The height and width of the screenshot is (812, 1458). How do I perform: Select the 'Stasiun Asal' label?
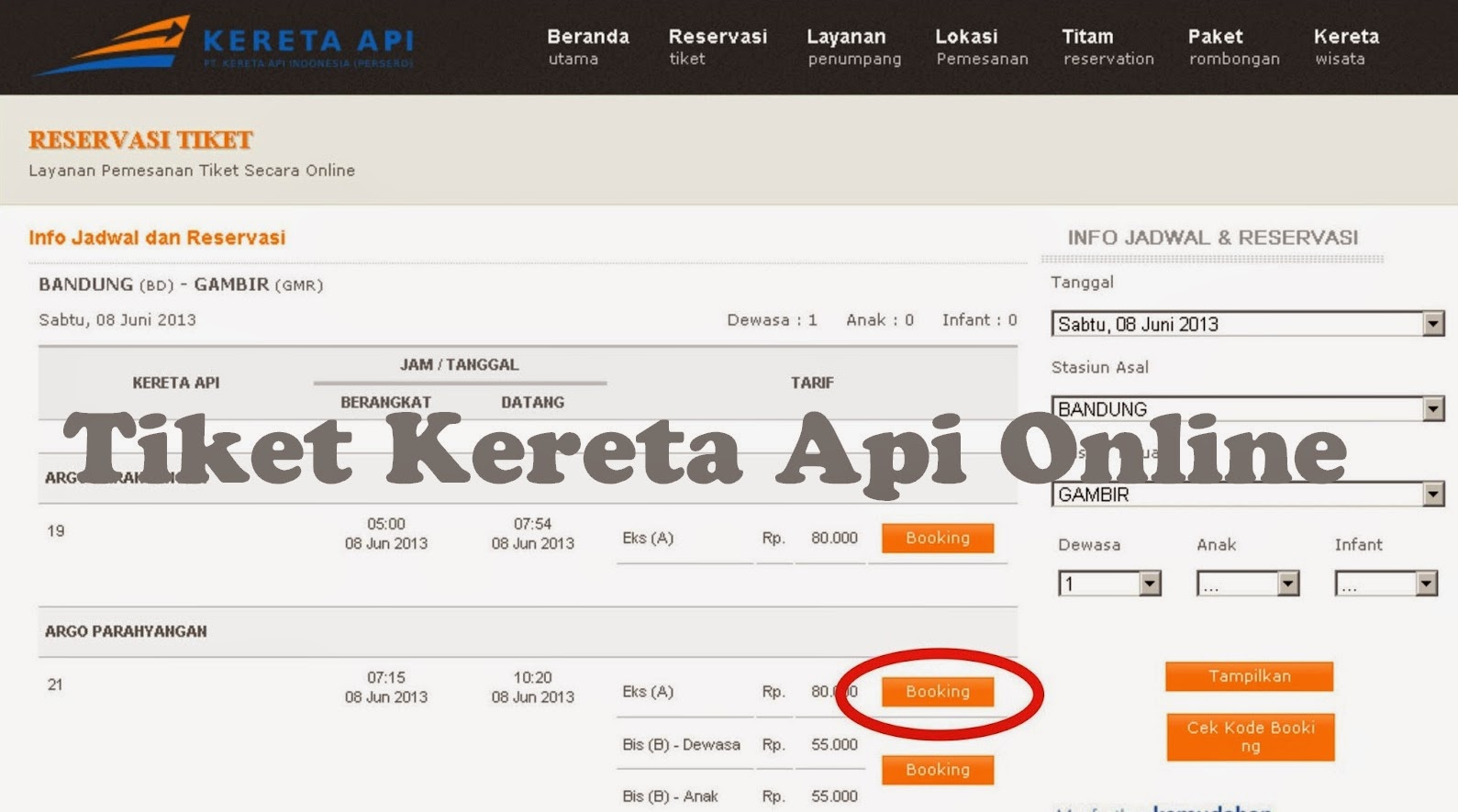(1099, 367)
